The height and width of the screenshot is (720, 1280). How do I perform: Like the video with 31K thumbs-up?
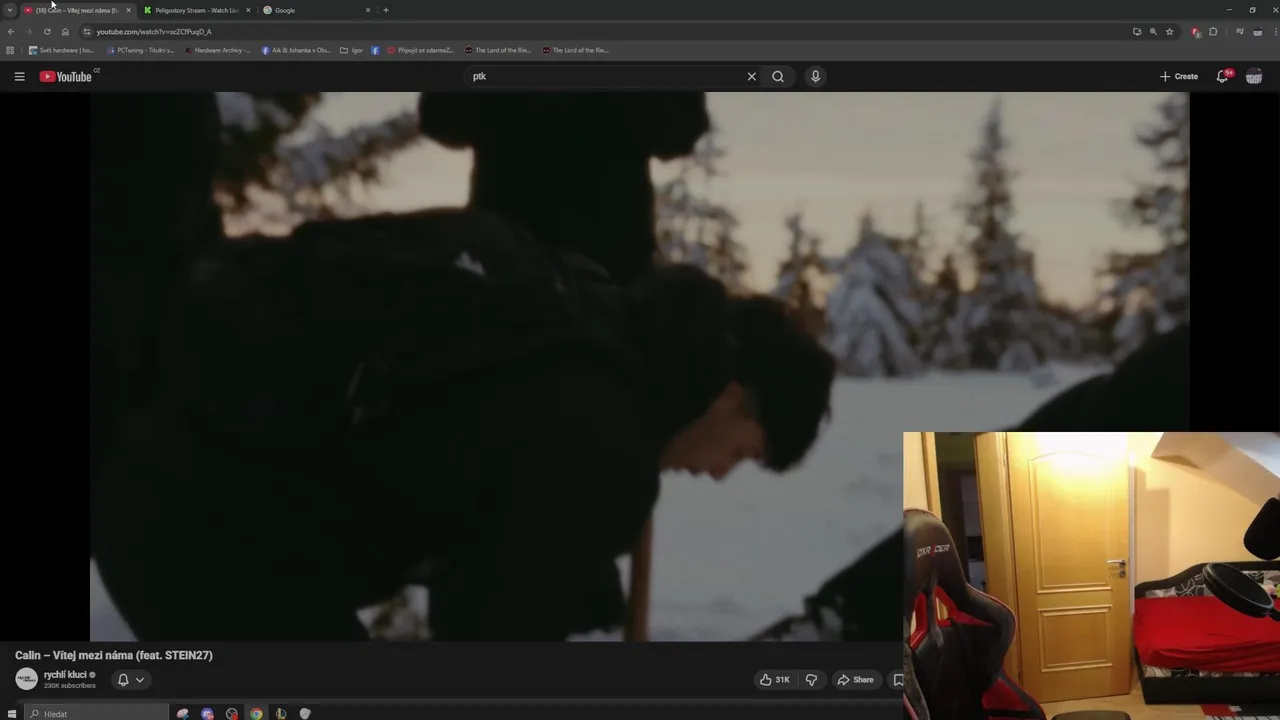tap(775, 680)
